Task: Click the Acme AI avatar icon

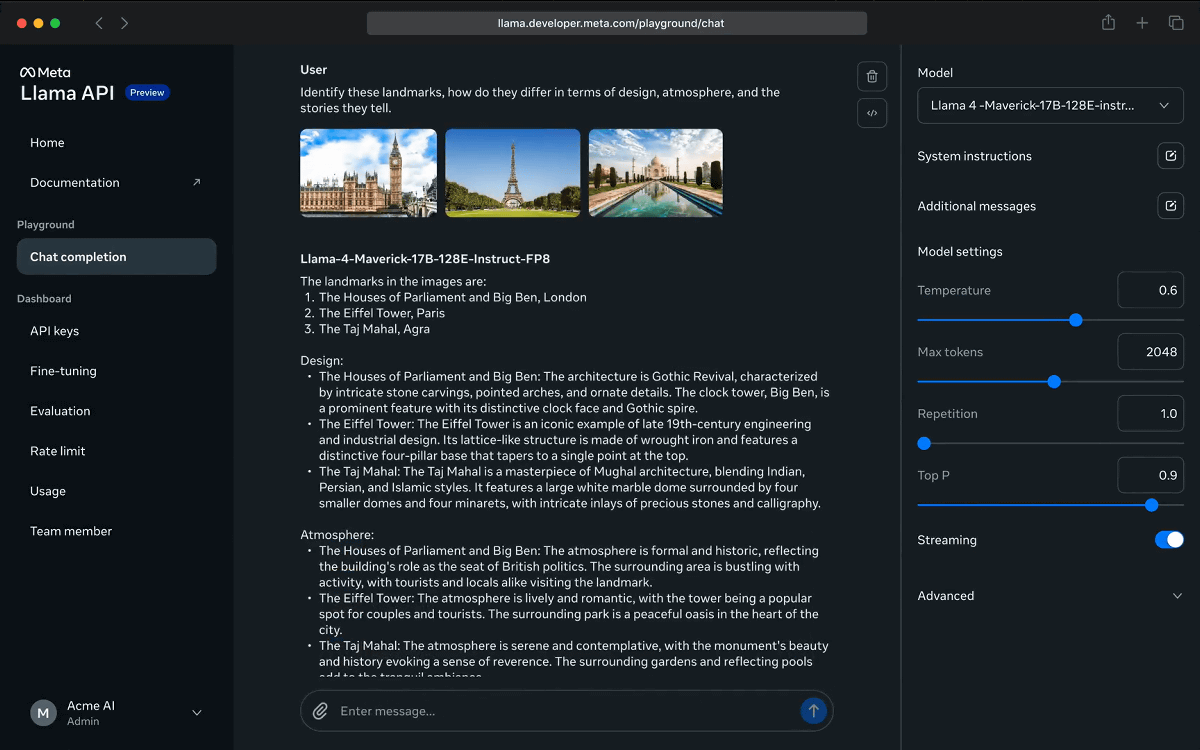Action: tap(43, 713)
